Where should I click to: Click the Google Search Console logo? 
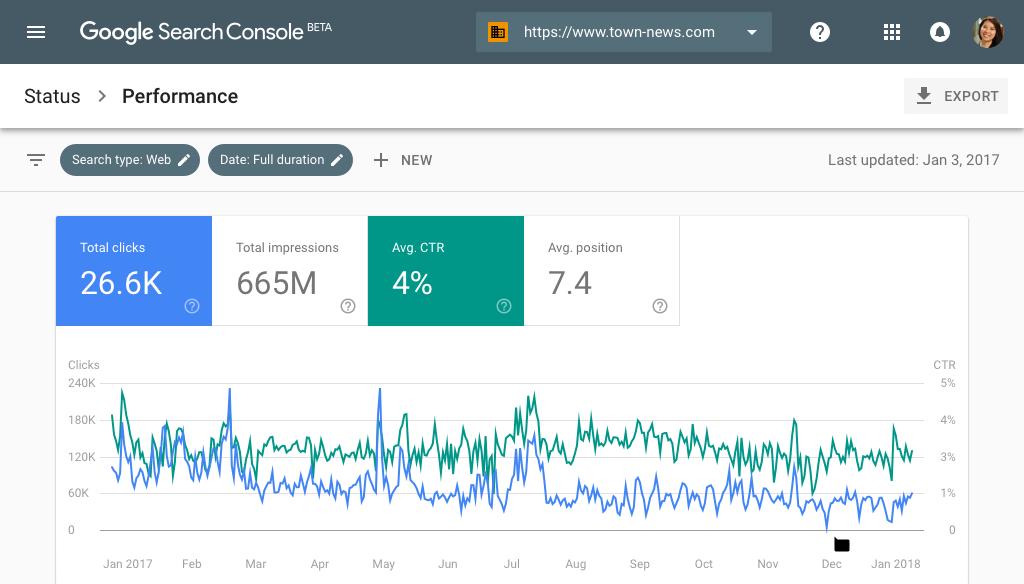pos(205,31)
